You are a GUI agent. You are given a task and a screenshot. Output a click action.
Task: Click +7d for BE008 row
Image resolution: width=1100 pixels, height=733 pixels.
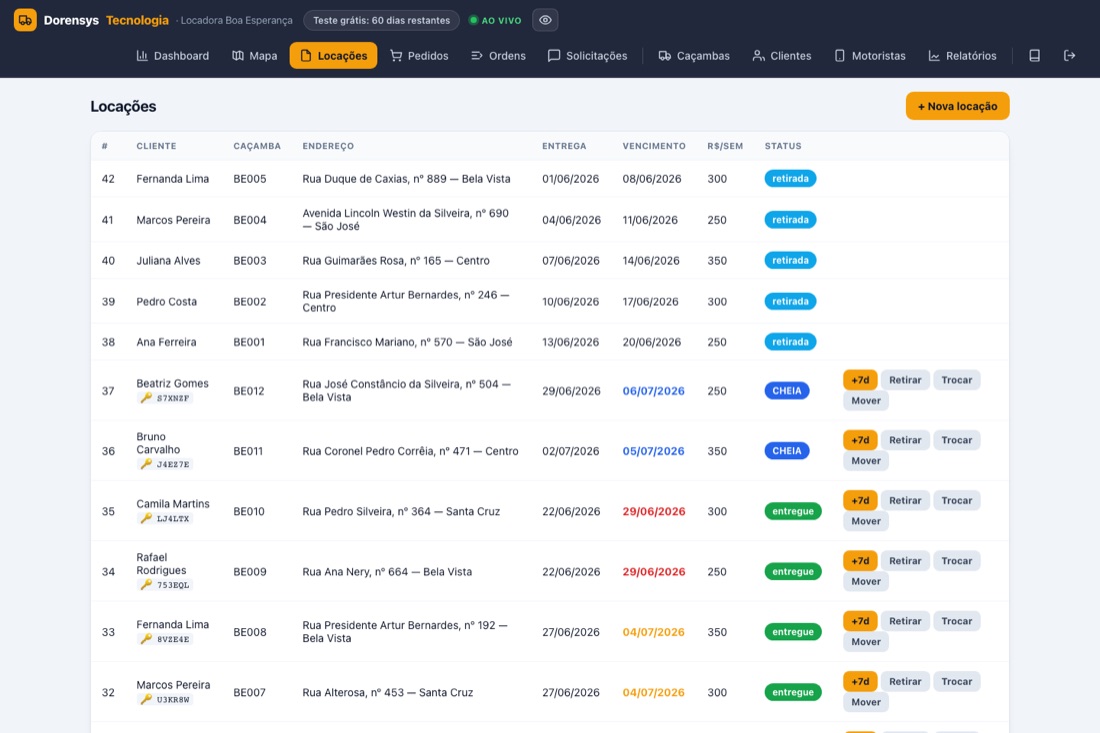[x=860, y=621]
